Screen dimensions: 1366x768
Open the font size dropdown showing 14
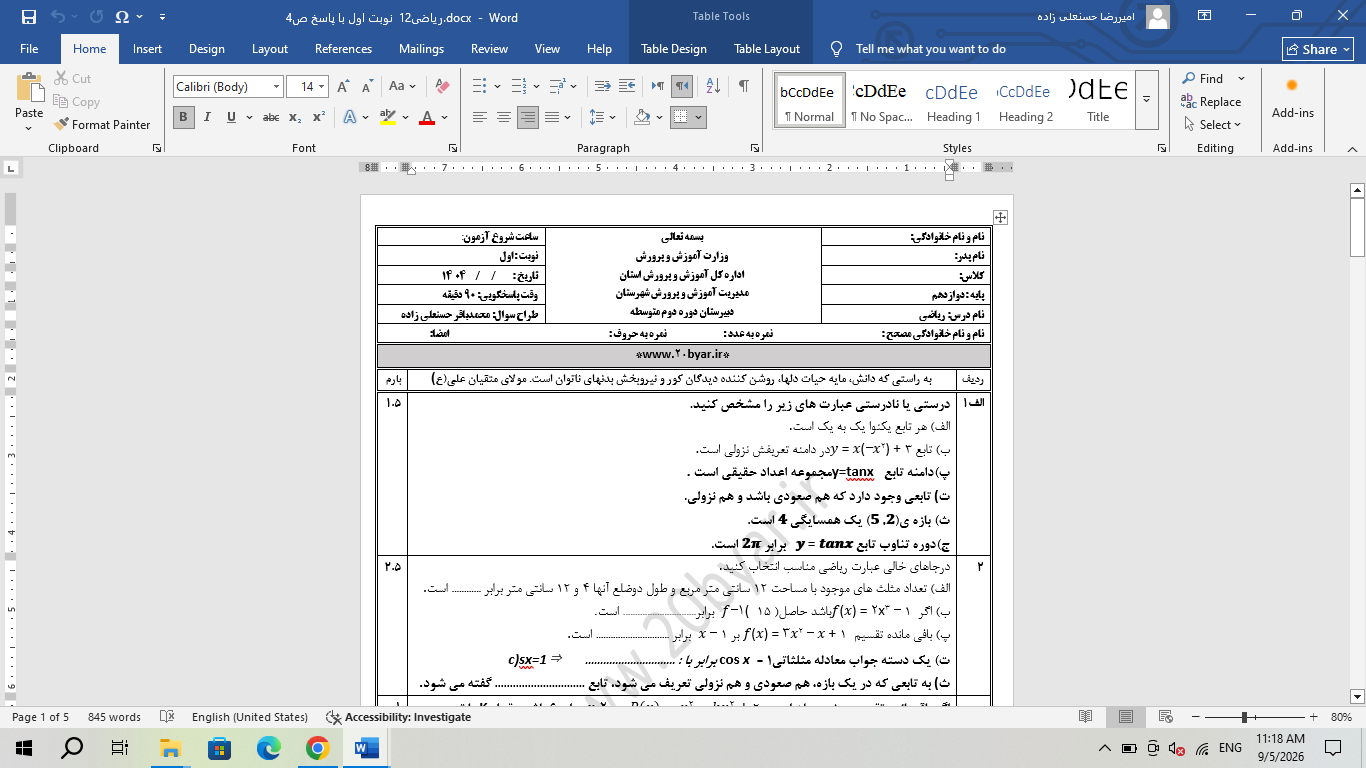(322, 87)
